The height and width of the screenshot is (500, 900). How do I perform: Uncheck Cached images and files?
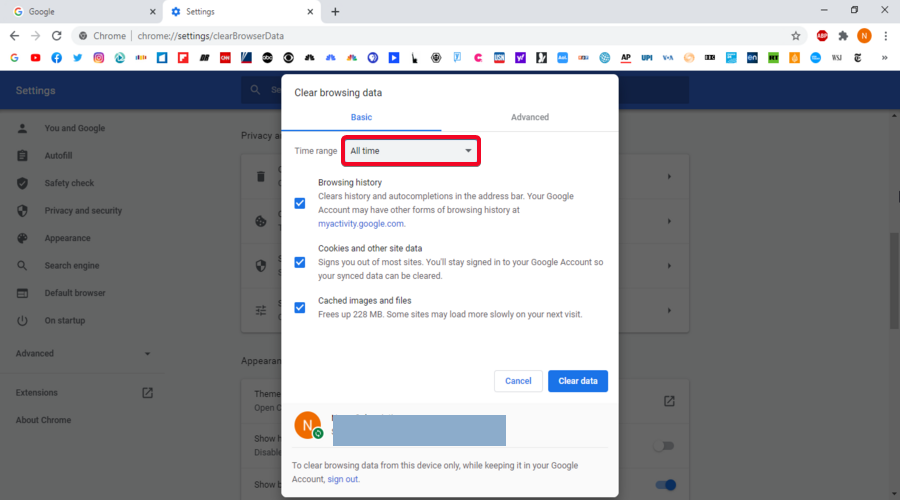[x=300, y=307]
